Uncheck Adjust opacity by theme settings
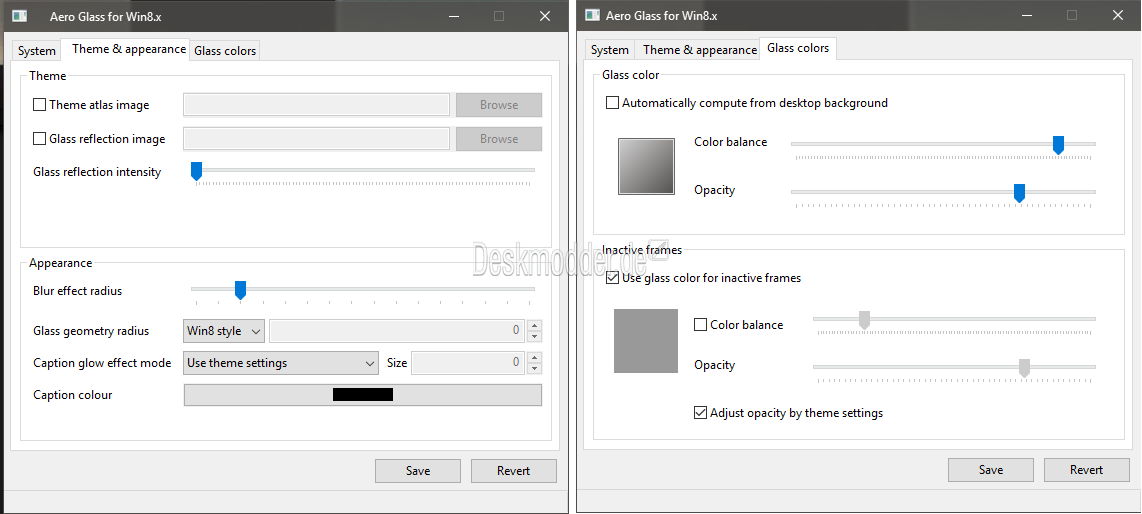Screen dimensions: 1142x514 click(x=701, y=413)
